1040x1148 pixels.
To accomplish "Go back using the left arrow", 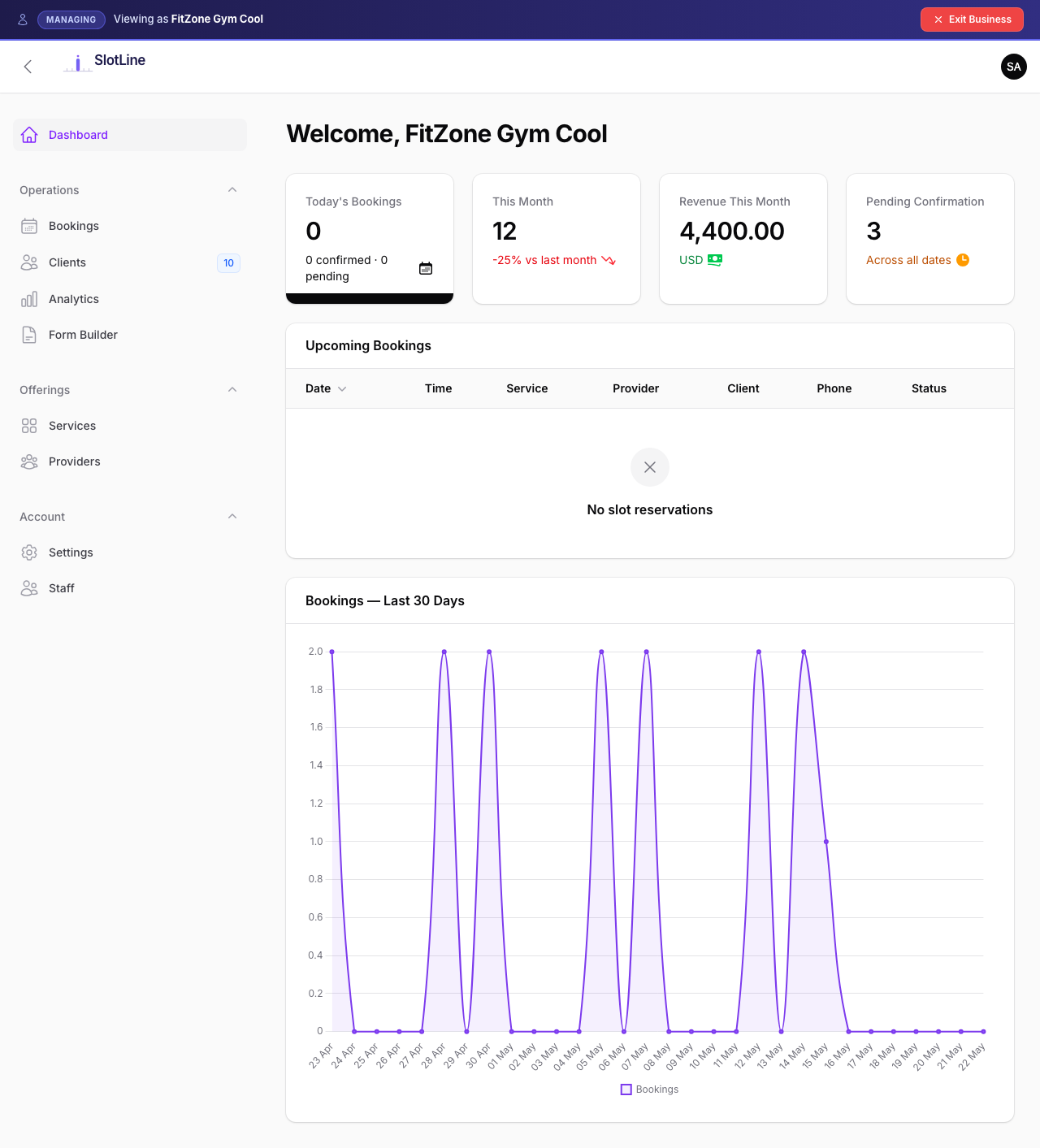I will pyautogui.click(x=28, y=67).
